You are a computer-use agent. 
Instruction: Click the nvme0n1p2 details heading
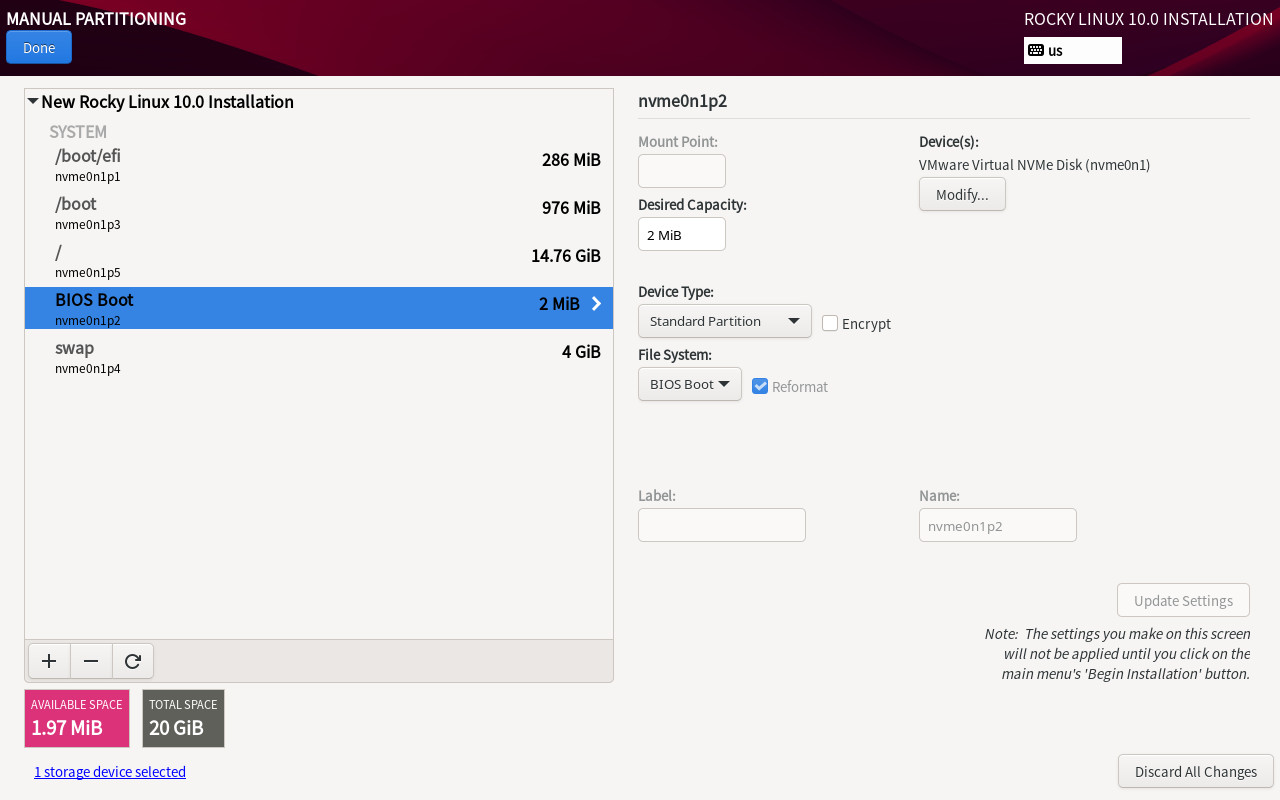(x=682, y=101)
